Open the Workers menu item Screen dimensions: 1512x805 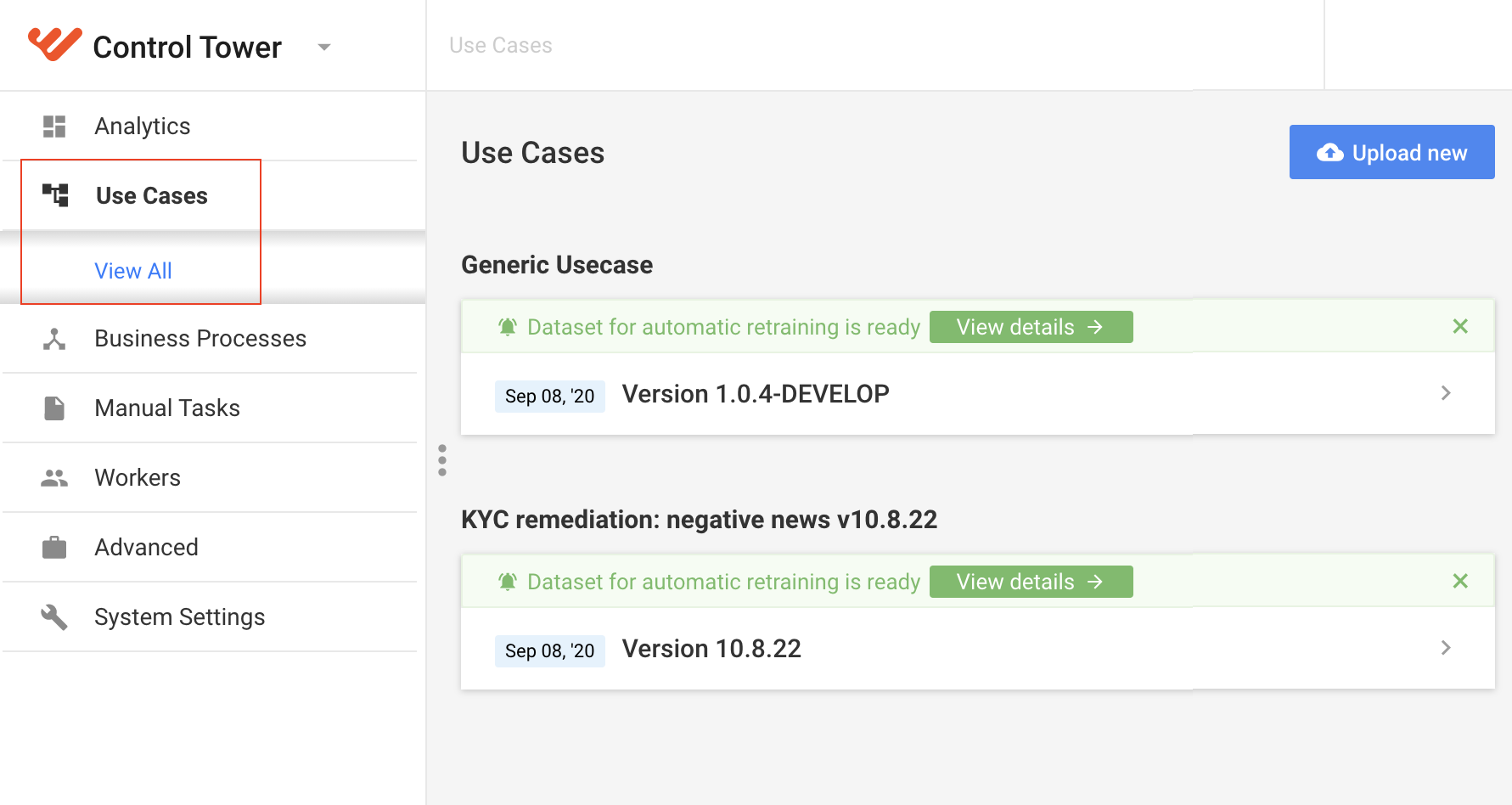(210, 478)
